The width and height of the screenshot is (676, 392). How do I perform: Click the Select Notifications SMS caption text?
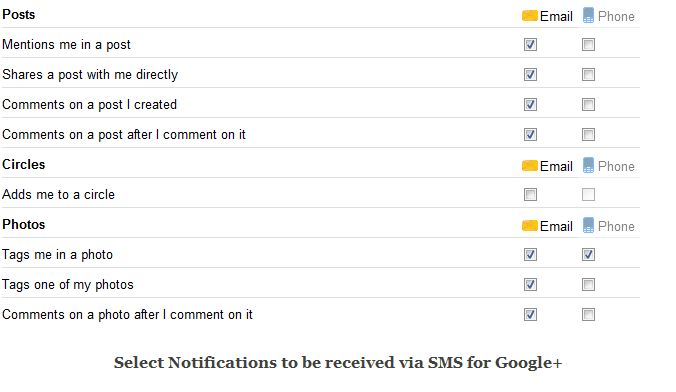[x=338, y=363]
